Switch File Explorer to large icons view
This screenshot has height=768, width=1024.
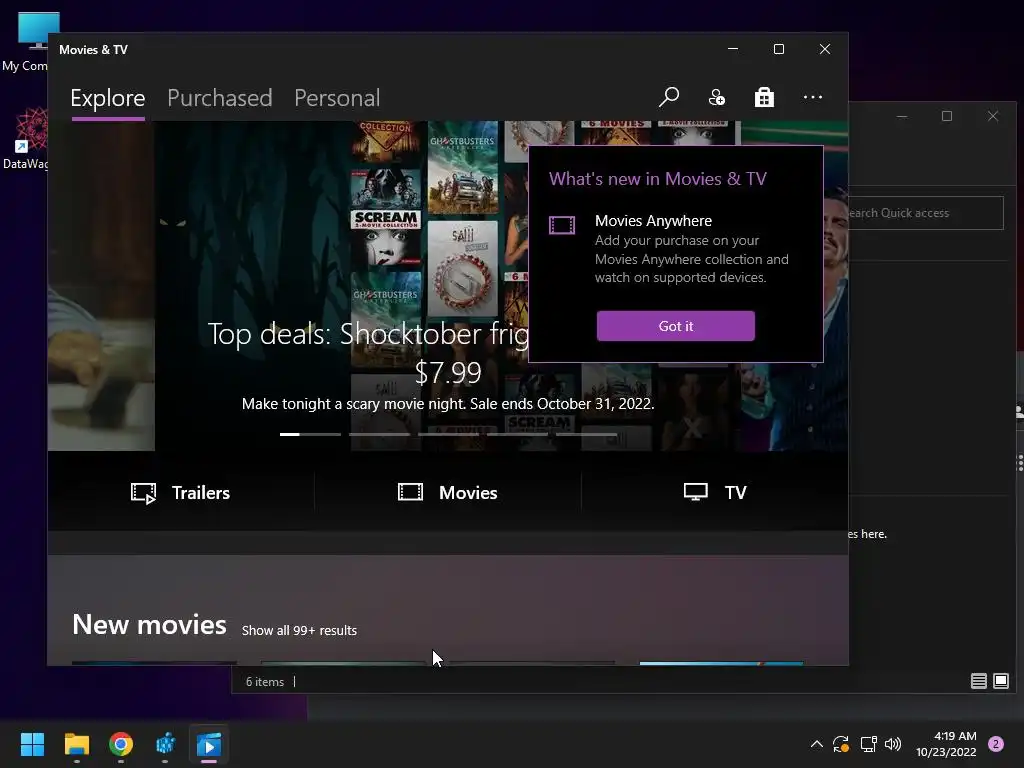1000,681
